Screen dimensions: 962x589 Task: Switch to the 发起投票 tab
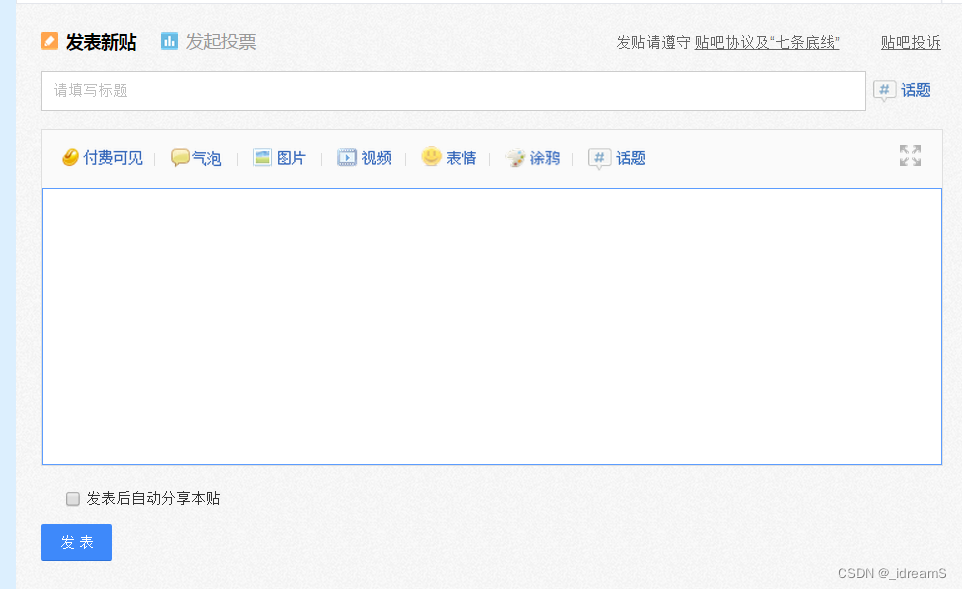pyautogui.click(x=221, y=42)
